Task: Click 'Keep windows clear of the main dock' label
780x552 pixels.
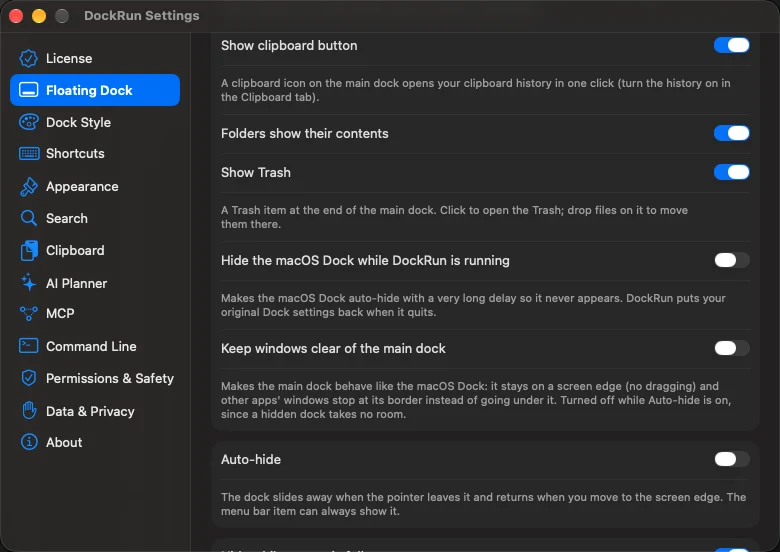Action: (x=333, y=348)
